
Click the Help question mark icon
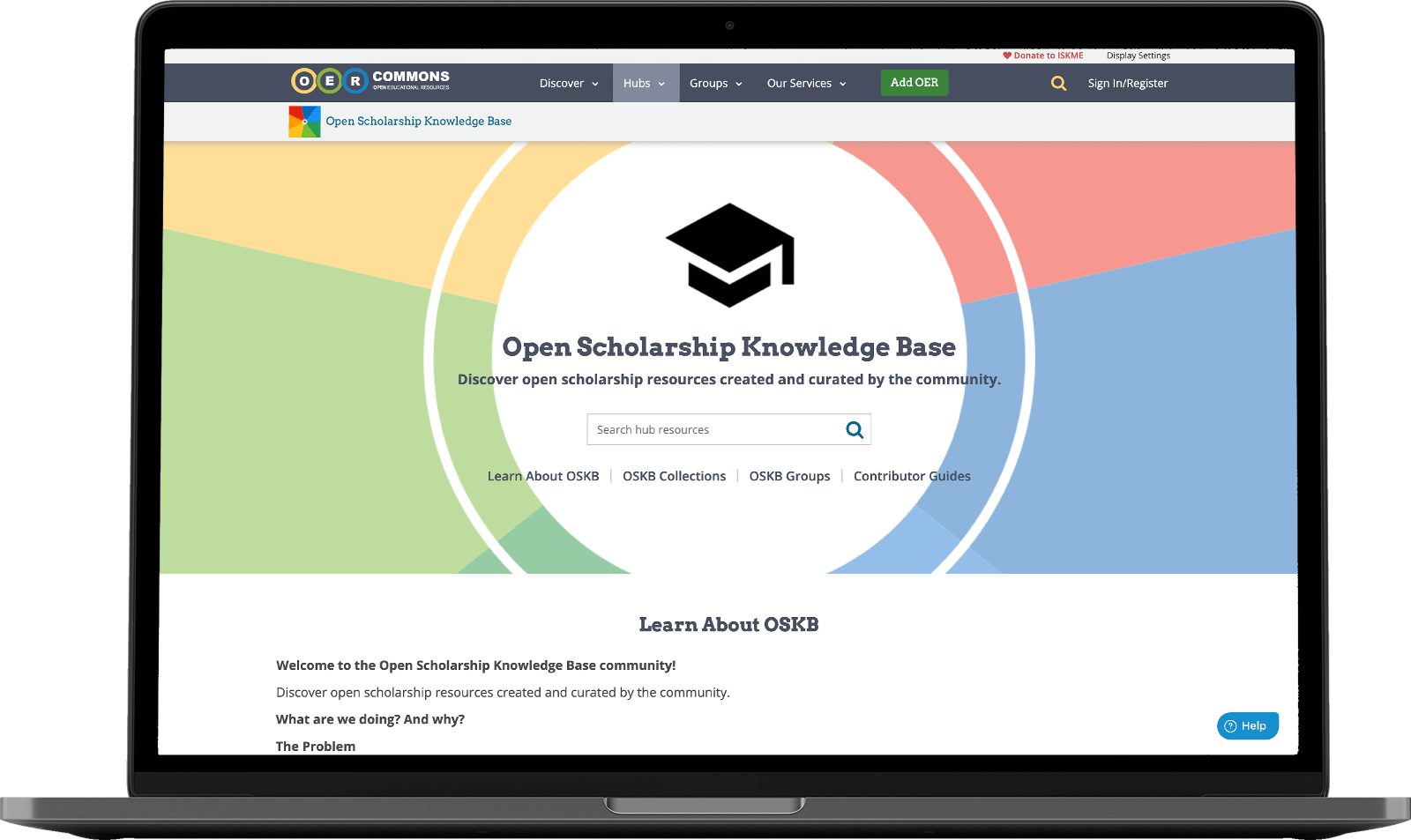(x=1230, y=726)
